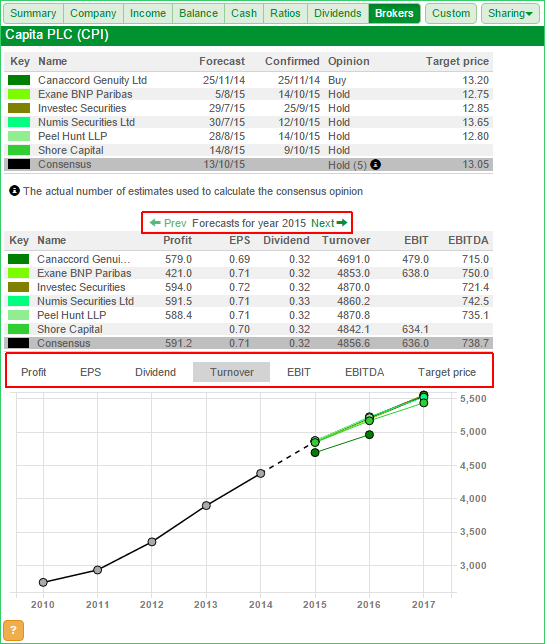
Task: Click the info icon beside Hold (5)
Action: tap(375, 165)
